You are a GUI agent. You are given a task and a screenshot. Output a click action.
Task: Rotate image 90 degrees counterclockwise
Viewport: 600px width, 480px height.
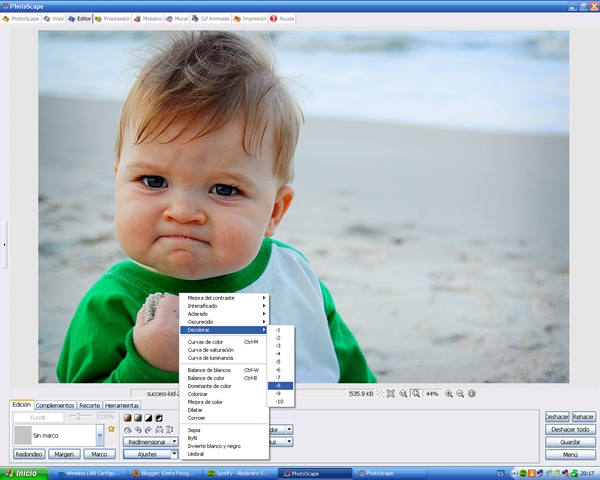click(x=138, y=430)
